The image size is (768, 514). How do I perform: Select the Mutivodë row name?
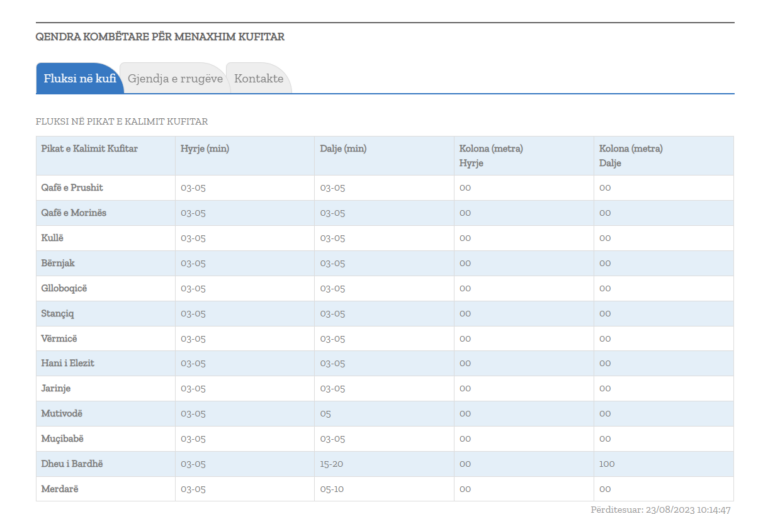pos(62,414)
